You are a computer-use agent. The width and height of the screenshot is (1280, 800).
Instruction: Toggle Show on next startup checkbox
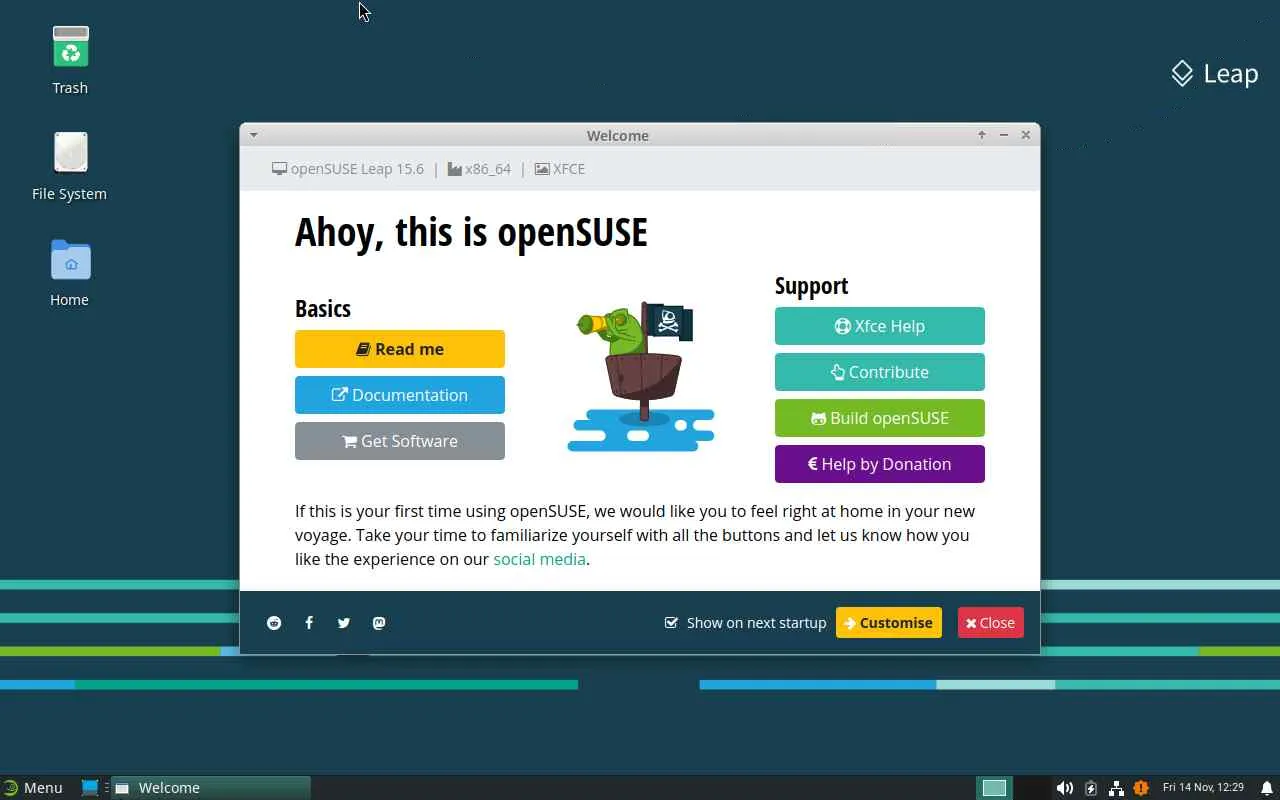(671, 623)
